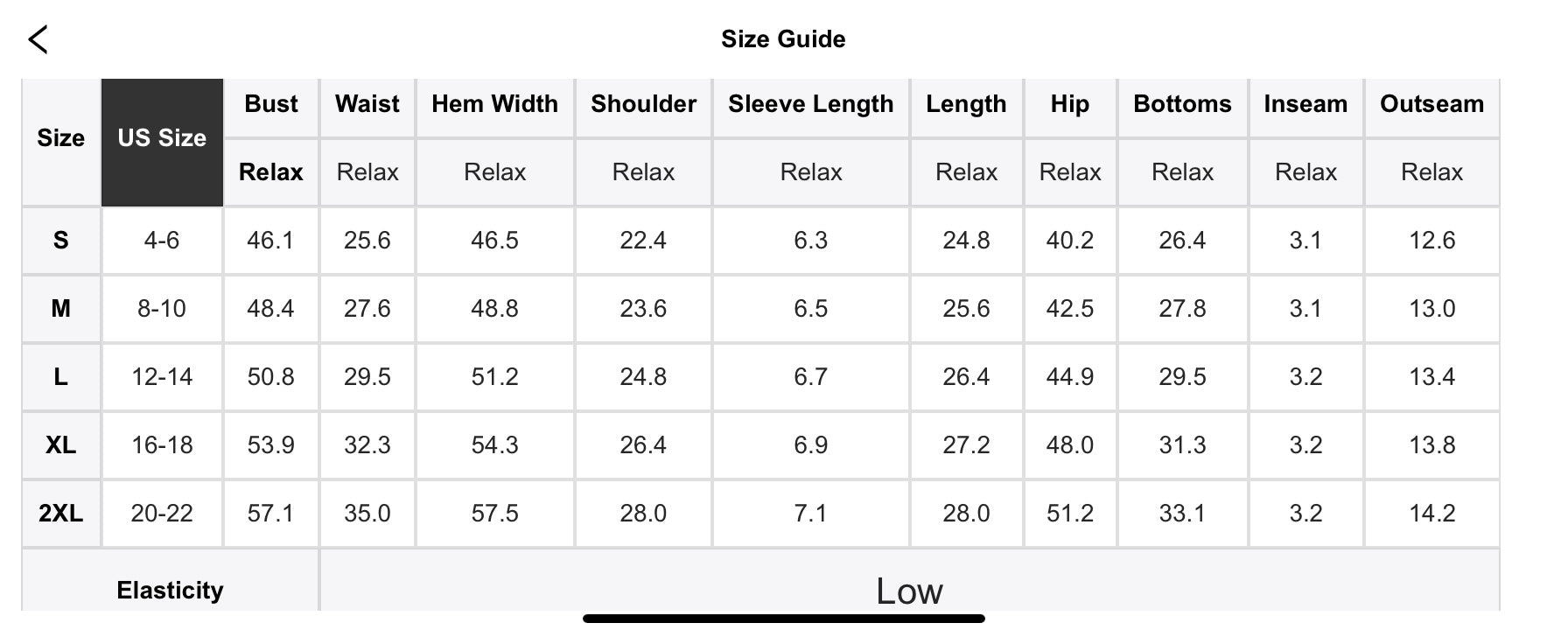Select the S size row label
This screenshot has width=1568, height=637.
pyautogui.click(x=60, y=241)
